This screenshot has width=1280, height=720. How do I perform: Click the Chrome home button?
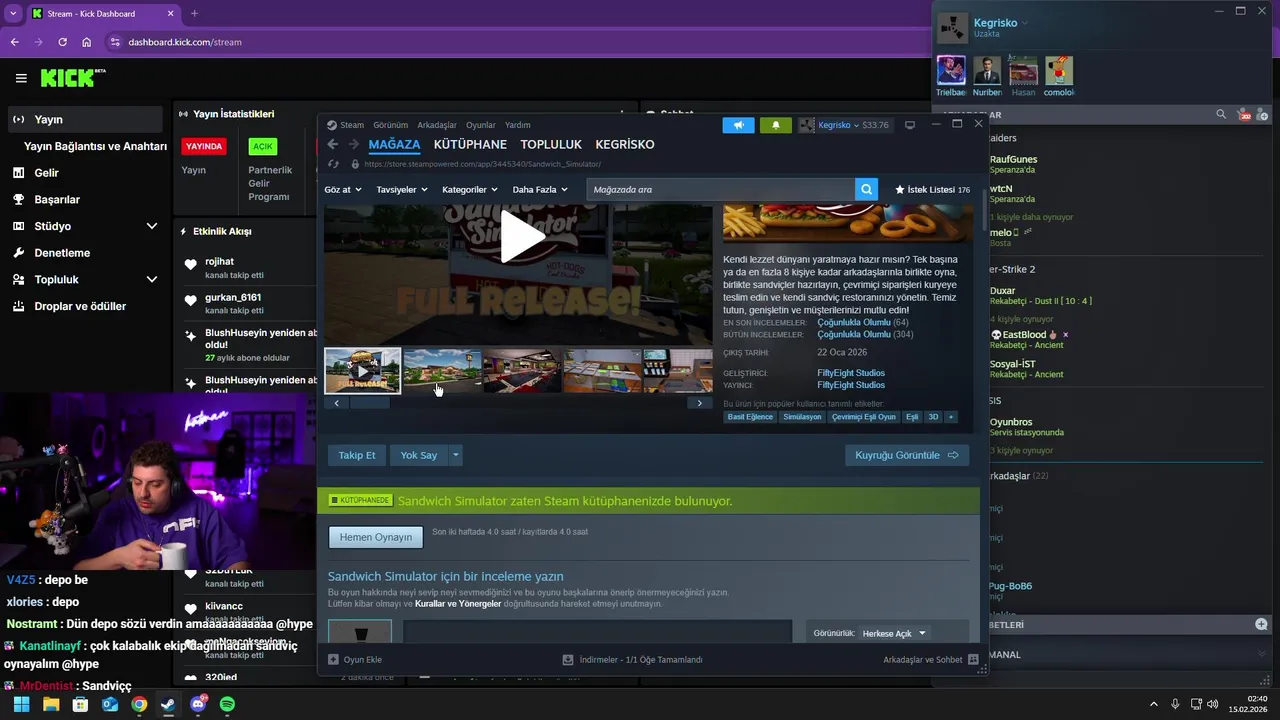[x=87, y=42]
